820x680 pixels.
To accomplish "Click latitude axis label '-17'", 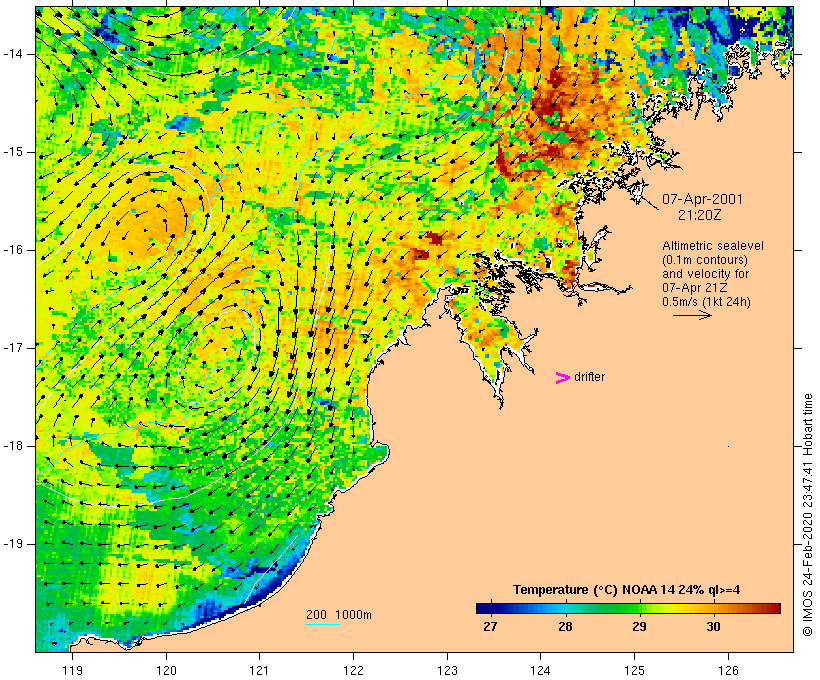I will pos(13,348).
